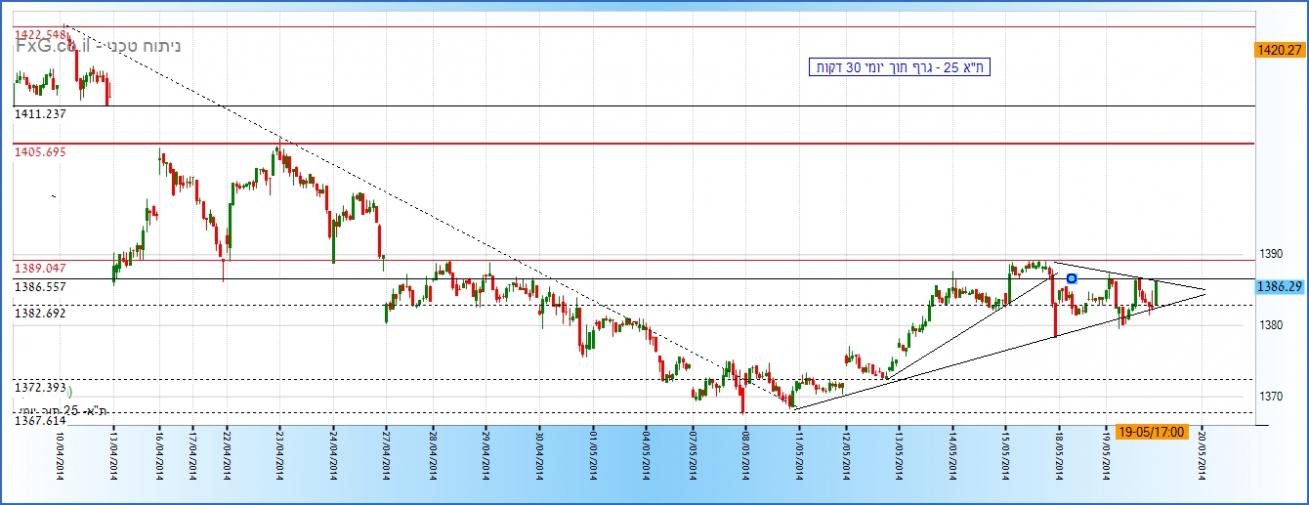Click the 1382.692 dashed level label
Viewport: 1309px width, 505px height.
[40, 313]
